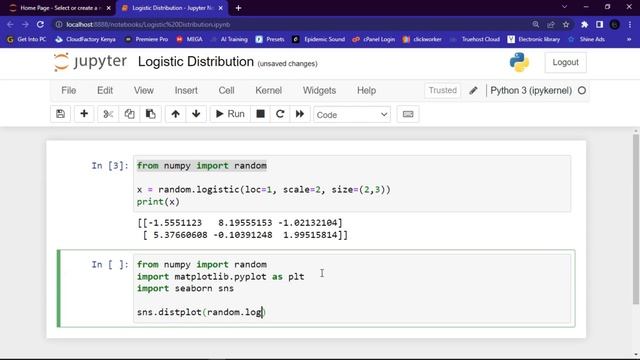Save notebook with the floppy disk icon

(60, 114)
